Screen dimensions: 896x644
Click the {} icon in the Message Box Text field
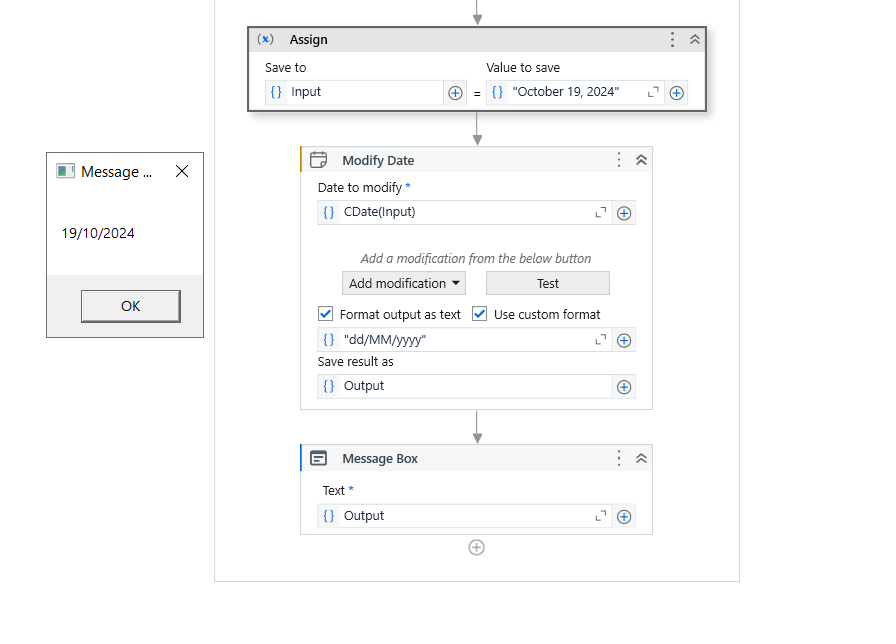coord(327,516)
